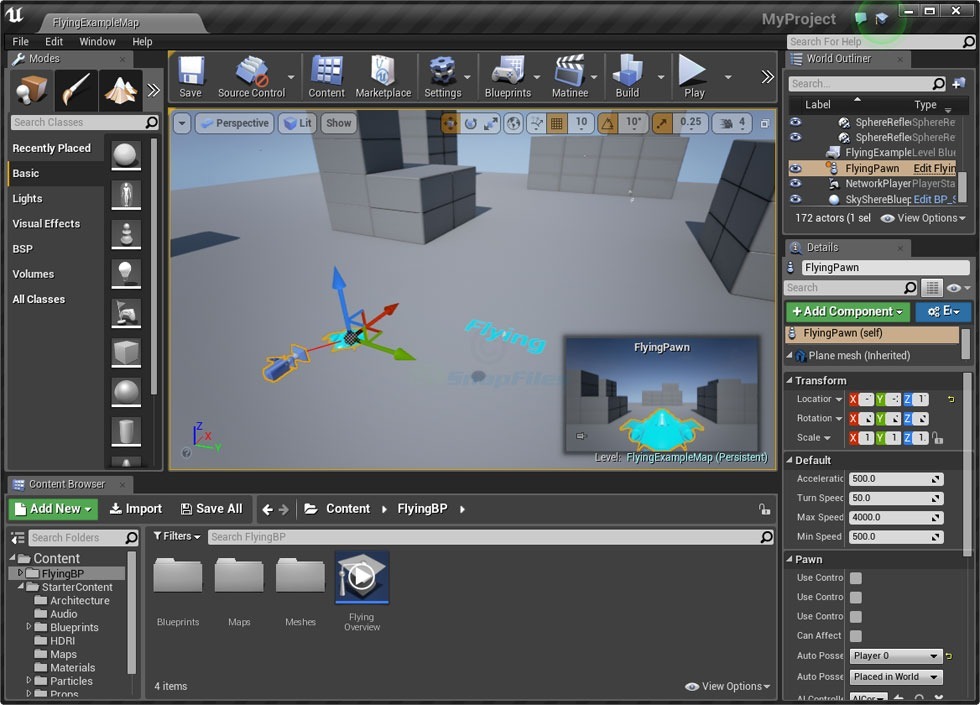This screenshot has height=705, width=980.
Task: Select the Scale transform tool
Action: point(492,122)
